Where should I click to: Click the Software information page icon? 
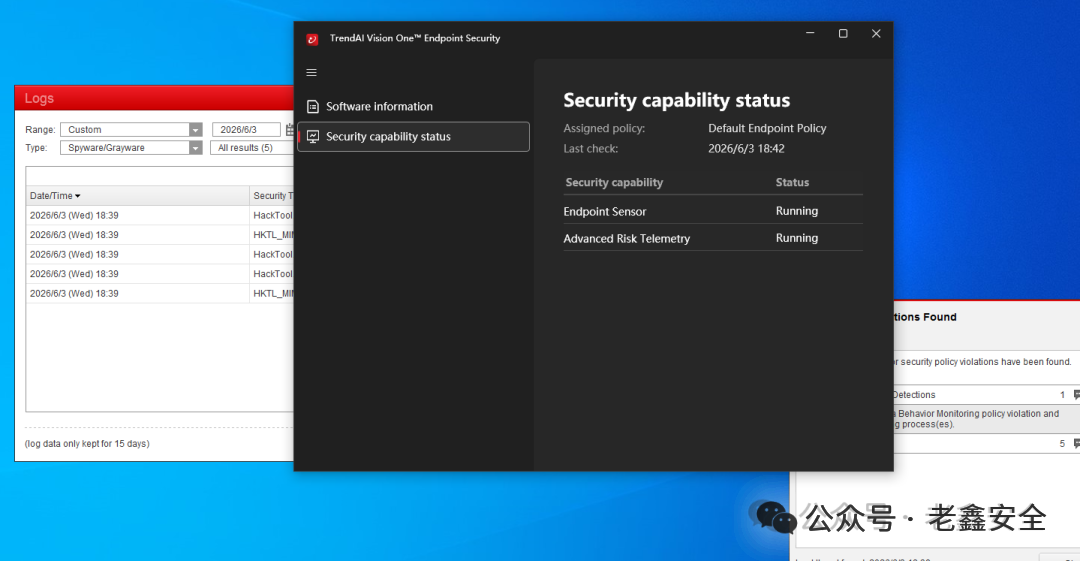tap(313, 106)
